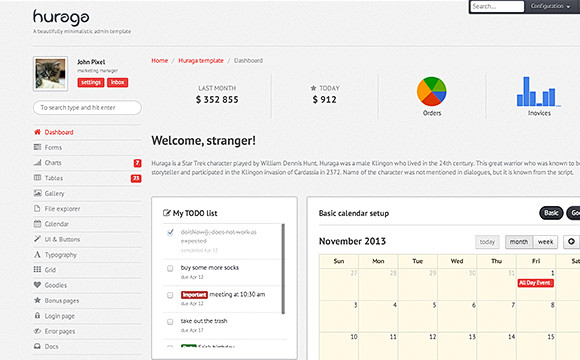Follow the Huraga template breadcrumb link
Image resolution: width=580 pixels, height=360 pixels.
201,61
